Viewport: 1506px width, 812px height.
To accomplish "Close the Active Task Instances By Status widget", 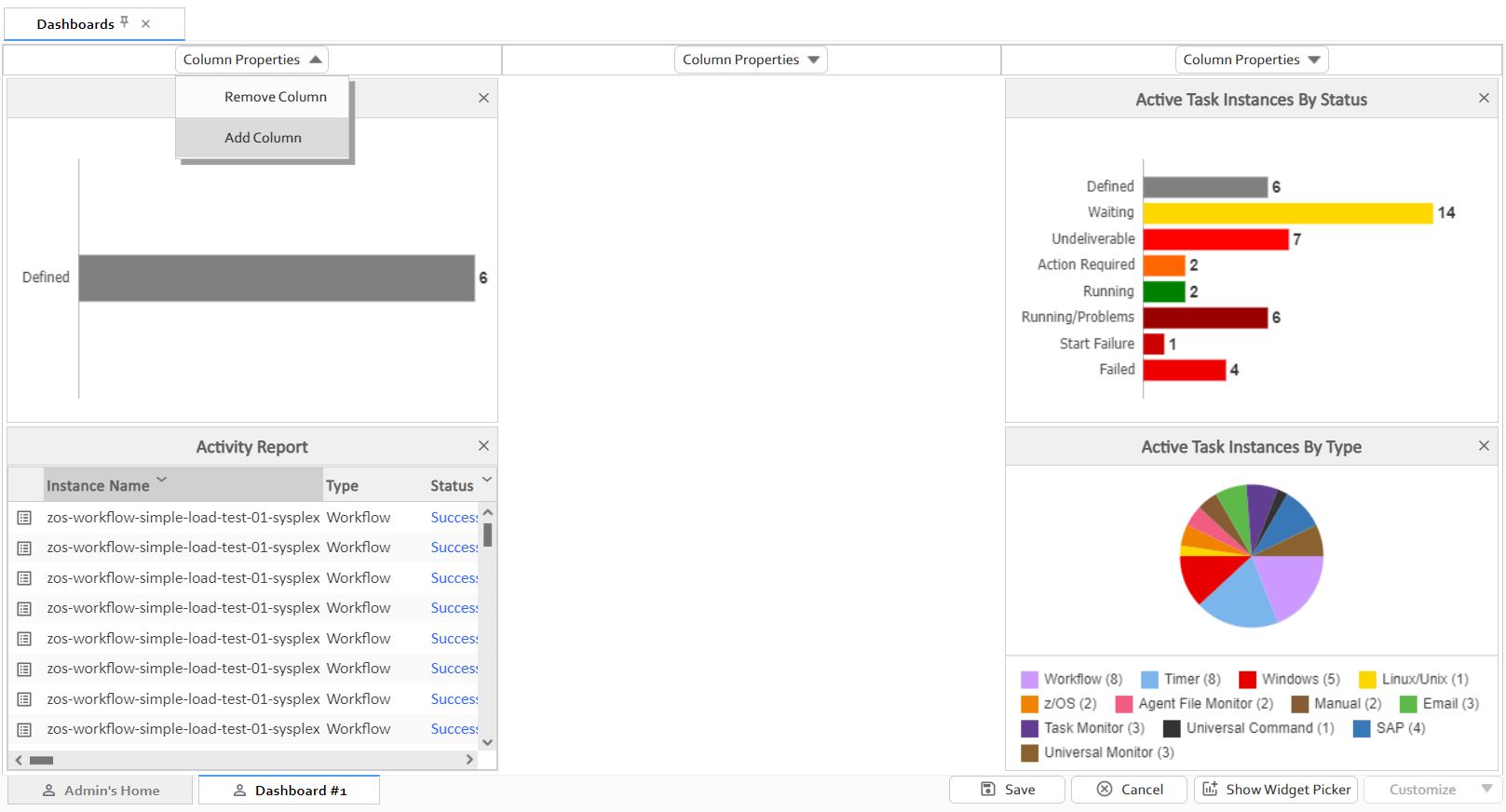I will click(x=1484, y=98).
